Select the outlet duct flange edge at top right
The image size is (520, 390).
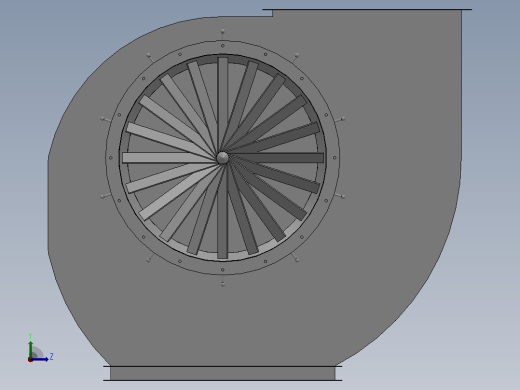(x=367, y=9)
